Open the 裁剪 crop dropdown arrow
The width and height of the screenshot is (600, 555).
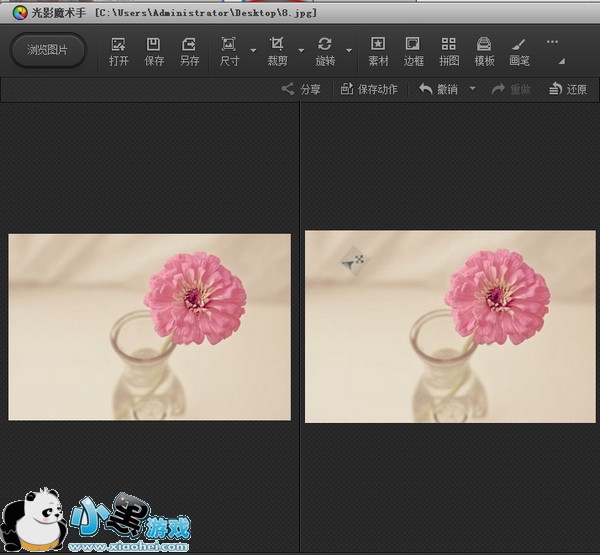[301, 50]
